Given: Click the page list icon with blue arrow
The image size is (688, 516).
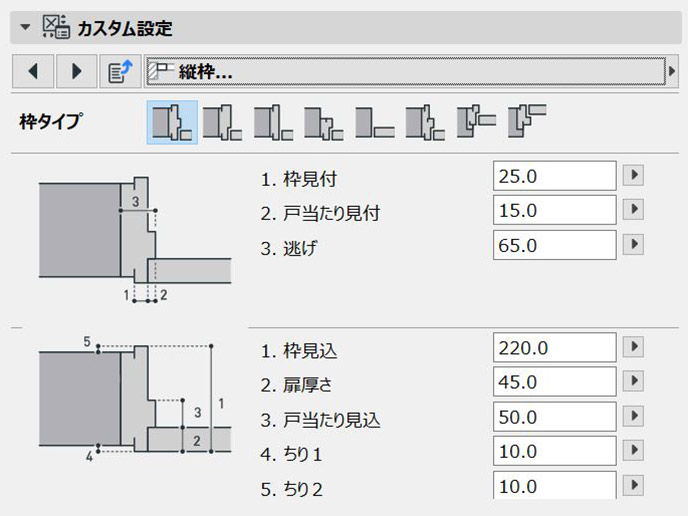Looking at the screenshot, I should (120, 71).
